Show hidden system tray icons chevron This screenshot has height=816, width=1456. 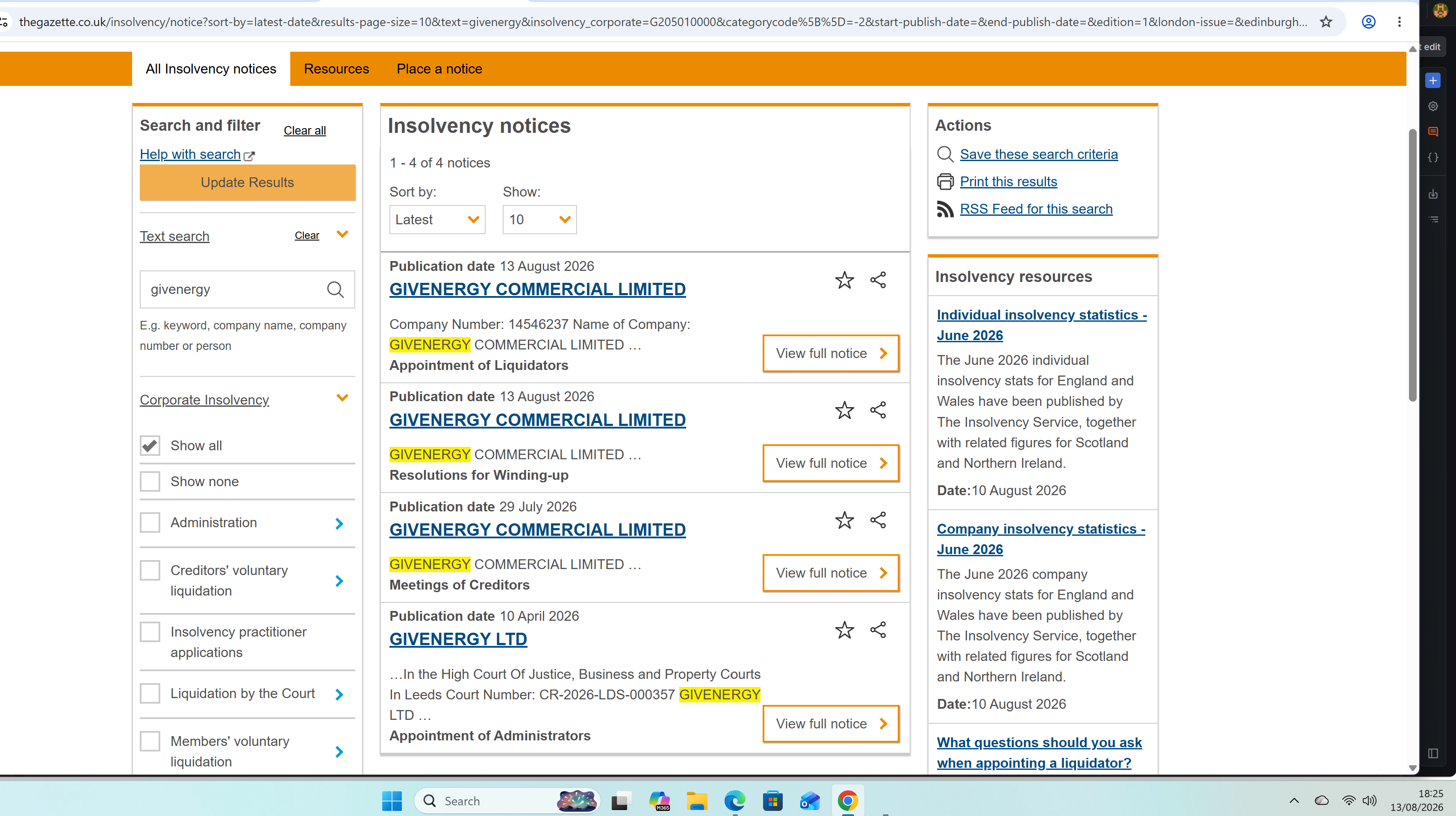[1294, 801]
